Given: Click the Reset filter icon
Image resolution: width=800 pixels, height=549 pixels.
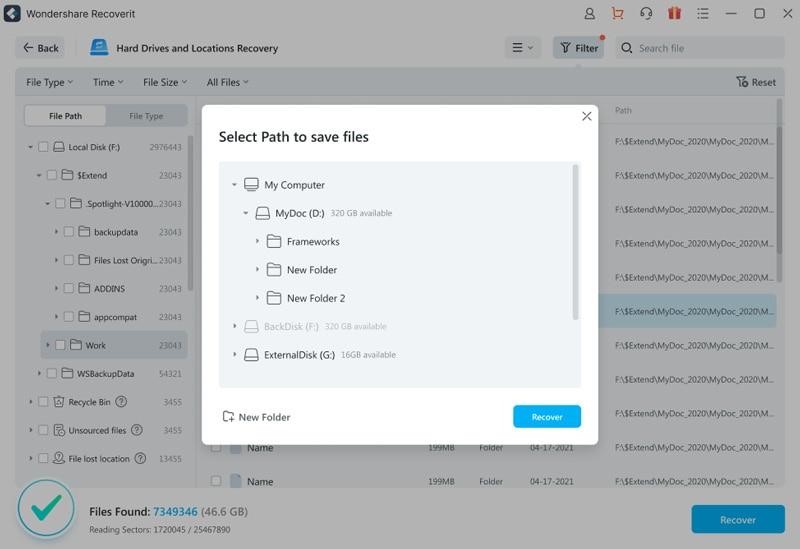Looking at the screenshot, I should tap(742, 82).
